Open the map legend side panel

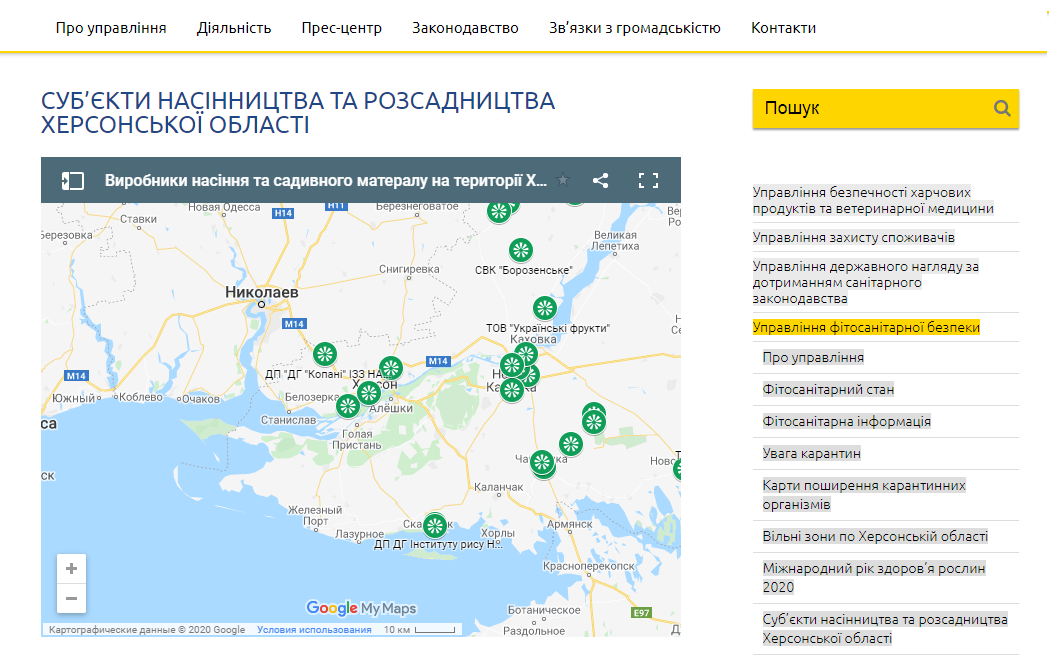tap(71, 180)
